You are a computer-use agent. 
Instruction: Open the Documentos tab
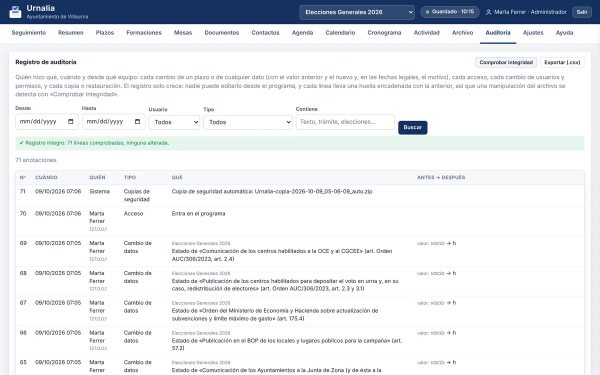222,33
